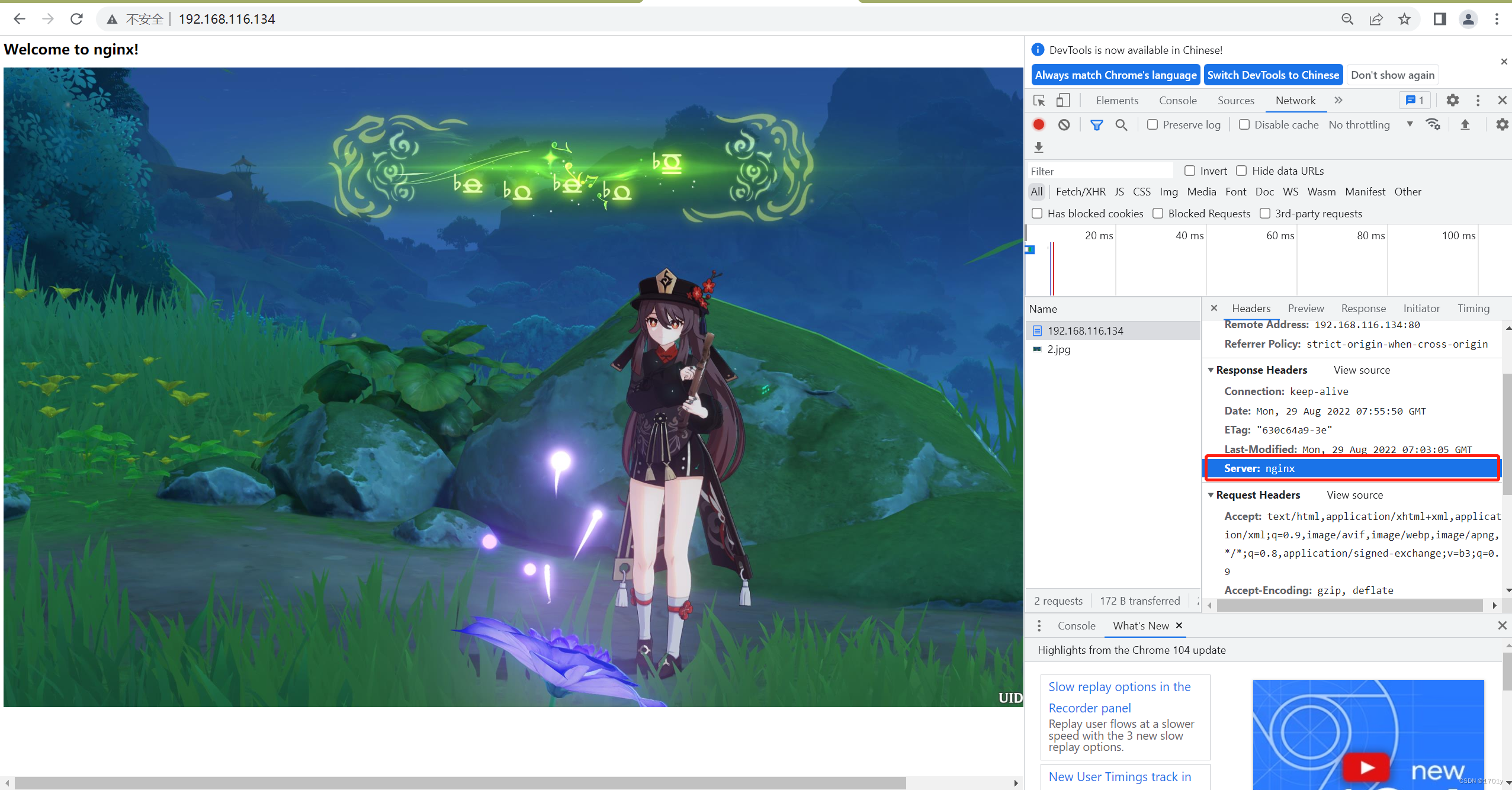1512x790 pixels.
Task: Open the Preview tab of request
Action: click(1305, 308)
